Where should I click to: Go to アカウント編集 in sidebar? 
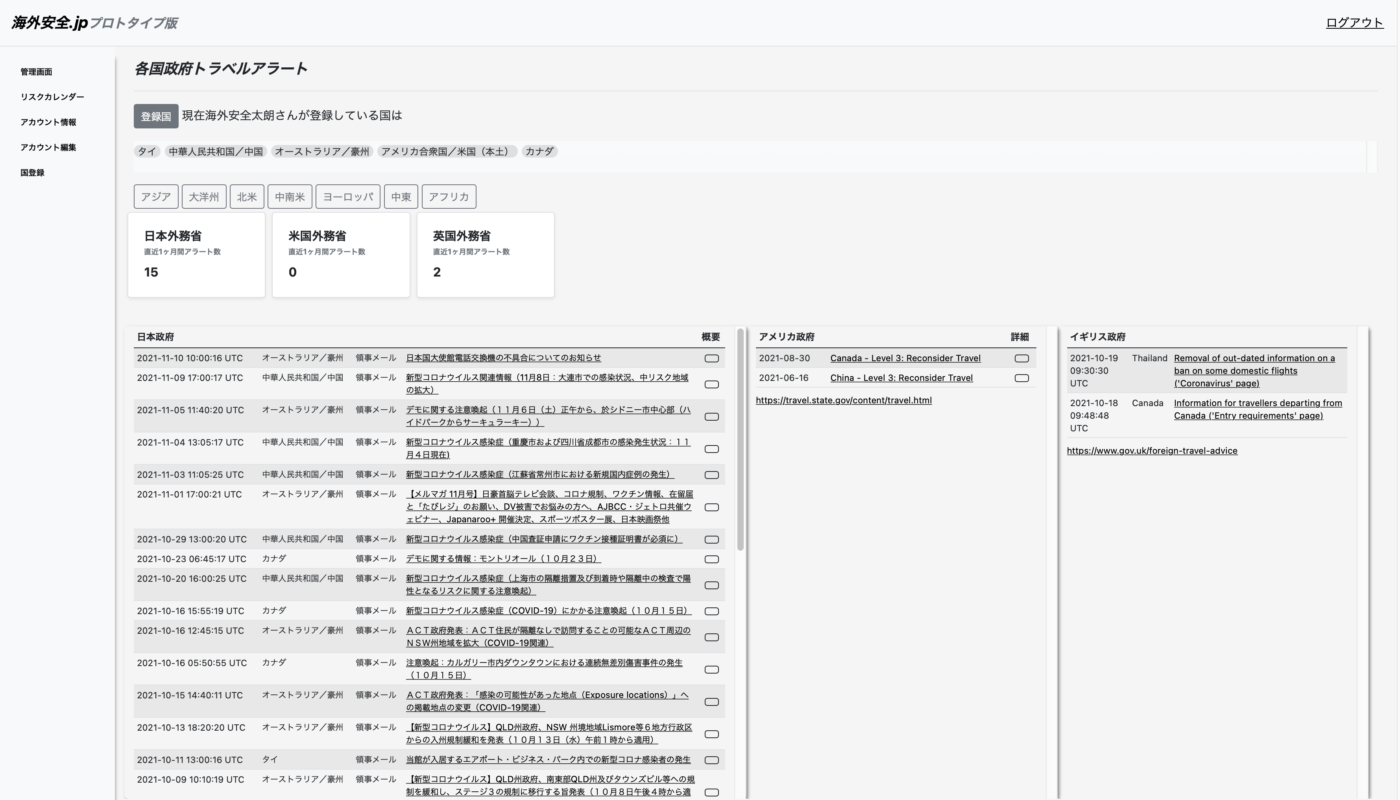pos(48,147)
